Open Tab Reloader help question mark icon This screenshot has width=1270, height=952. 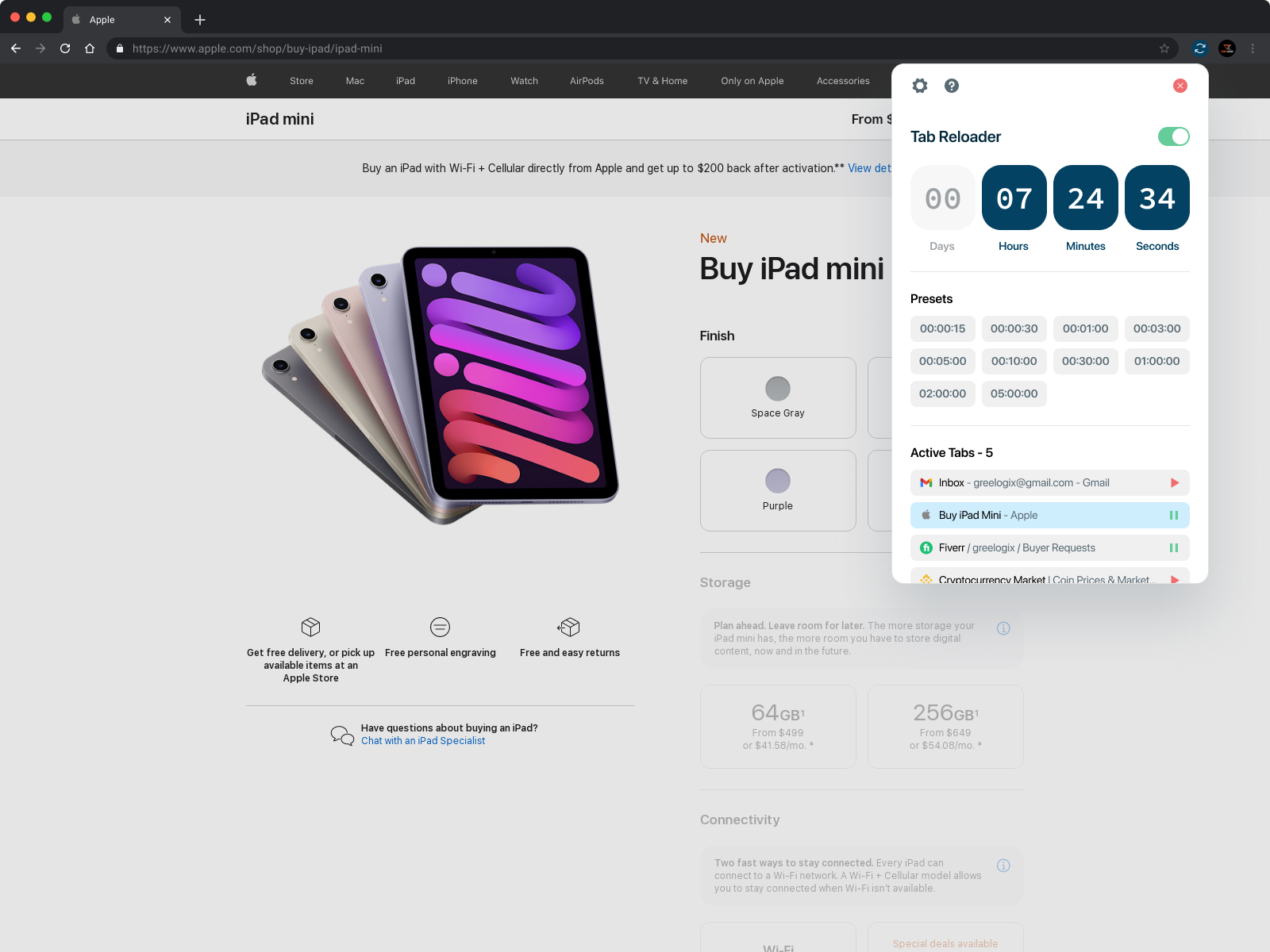pos(951,86)
